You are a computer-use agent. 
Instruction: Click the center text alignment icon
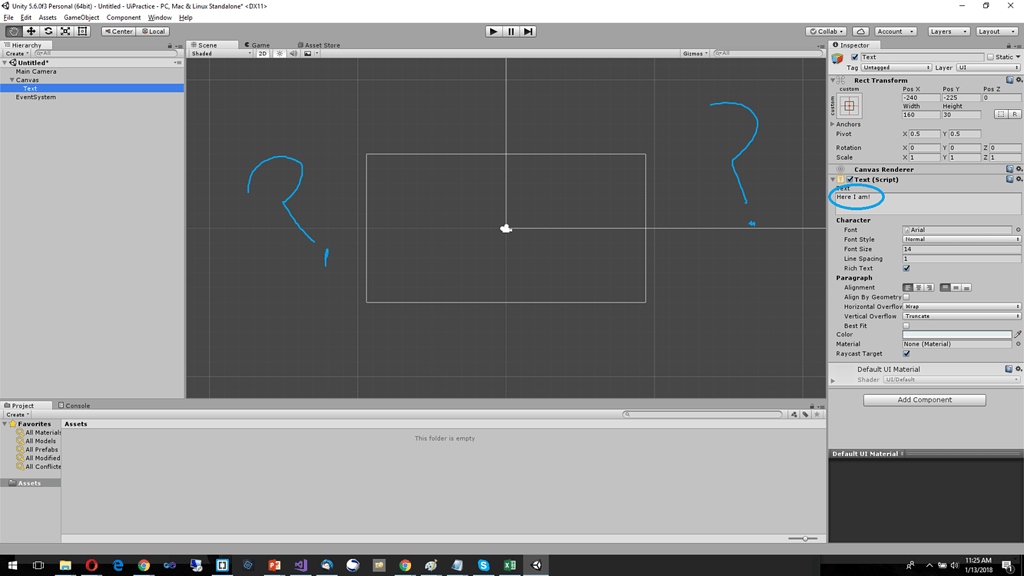pyautogui.click(x=919, y=288)
